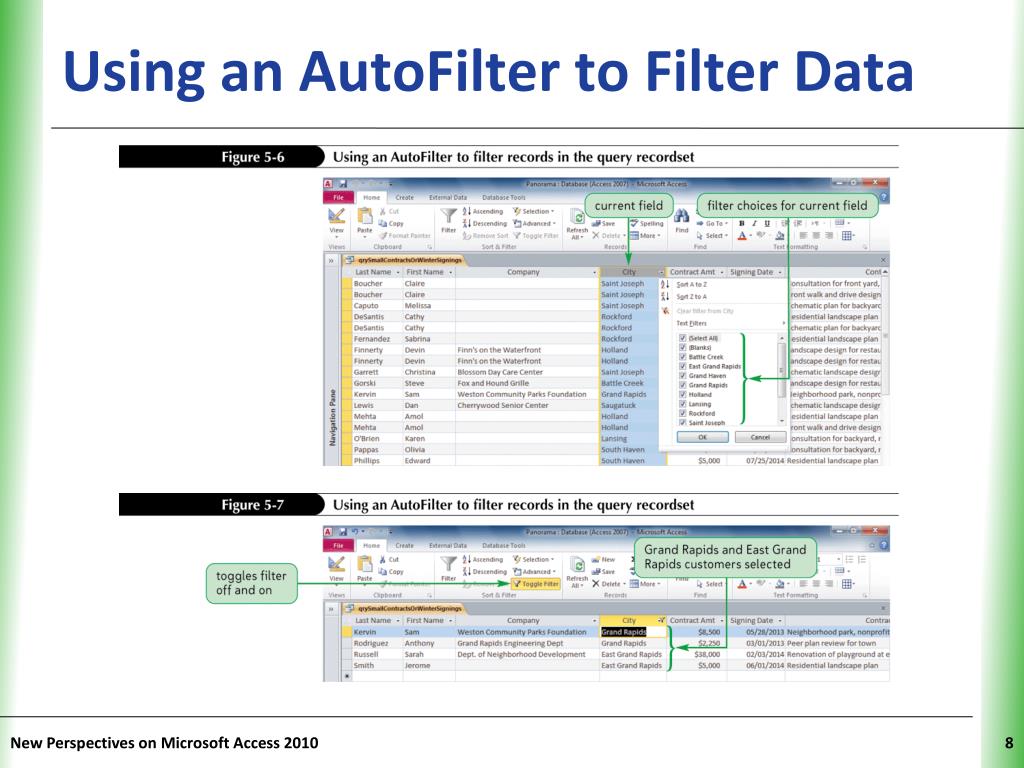
Task: Toggle Lansing checkbox in filter list
Action: 682,404
